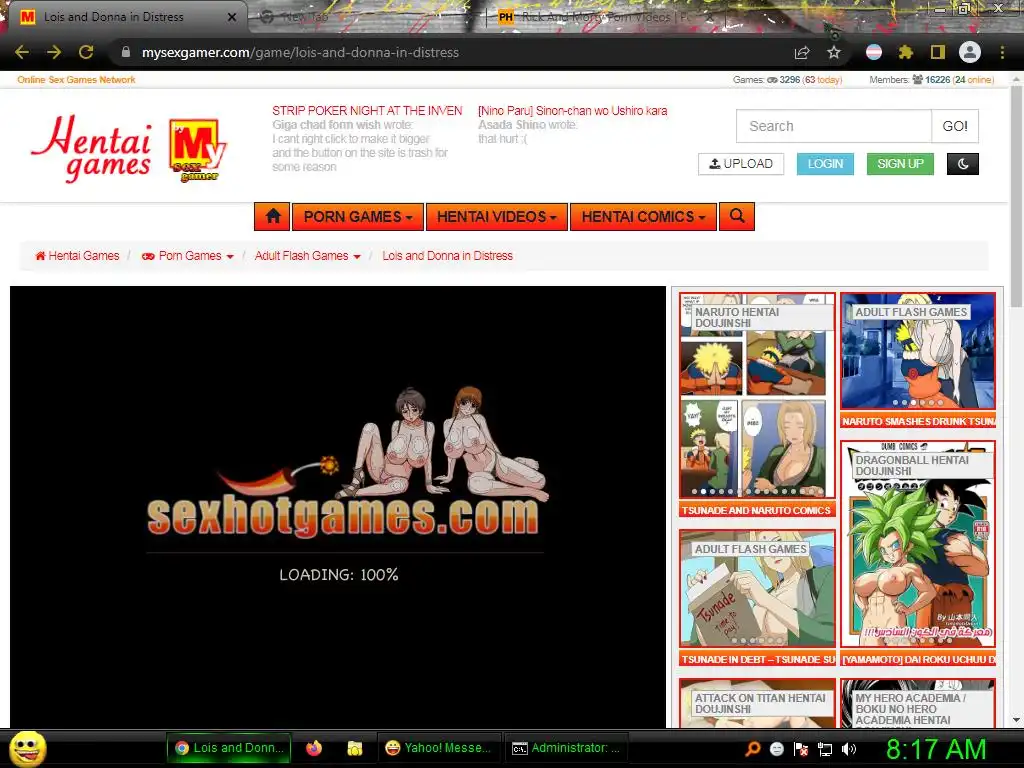Screen dimensions: 1024x768
Task: Go back using the browser back arrow
Action: click(x=22, y=52)
